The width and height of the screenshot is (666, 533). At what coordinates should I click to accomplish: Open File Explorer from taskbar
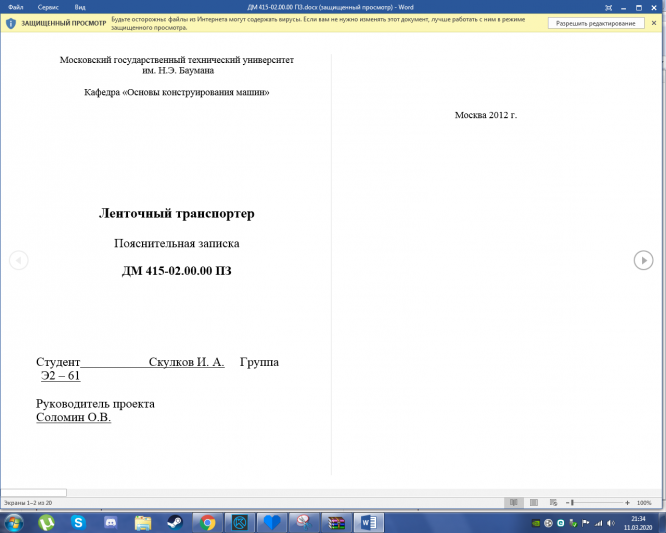(x=143, y=522)
